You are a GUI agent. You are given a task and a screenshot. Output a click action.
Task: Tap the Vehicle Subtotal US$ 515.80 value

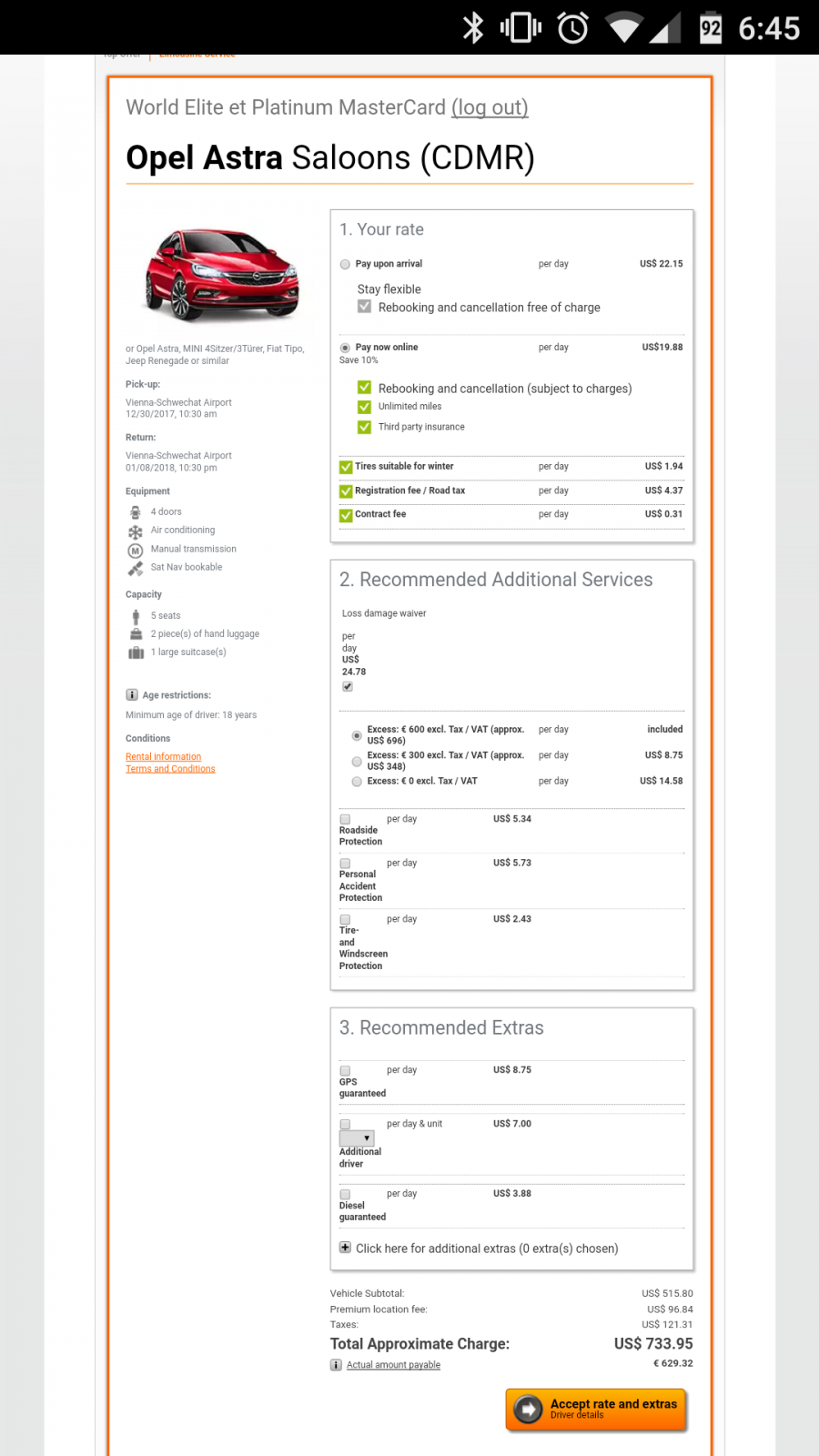(667, 1293)
